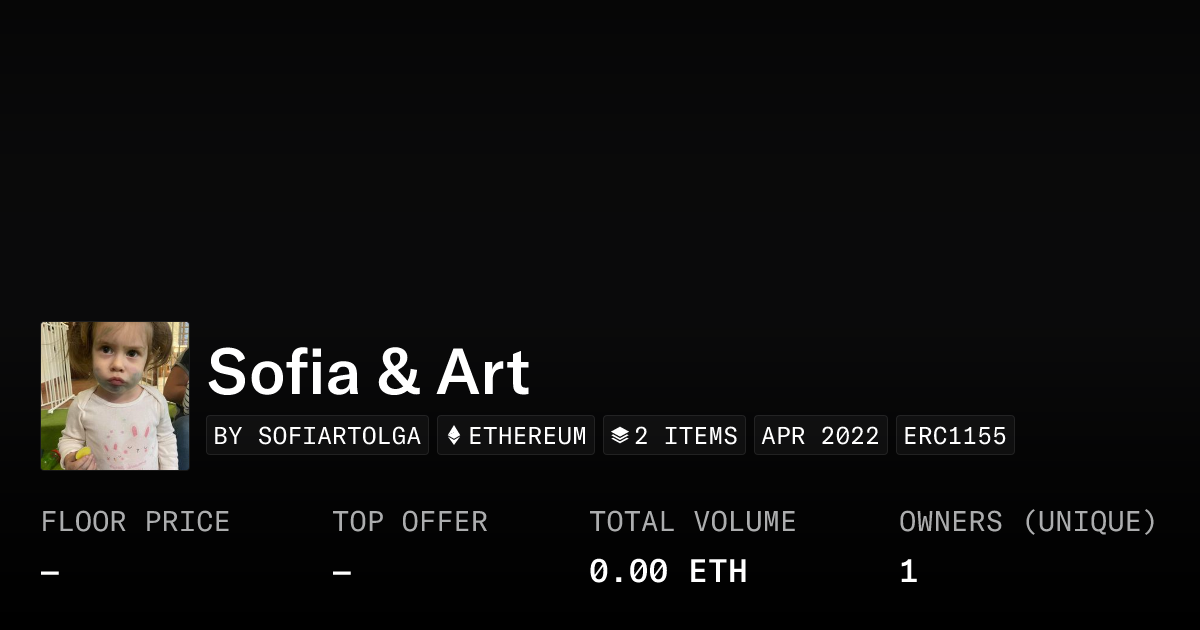Click the (UNIQUE) qualifier text
The height and width of the screenshot is (630, 1200).
(1089, 522)
